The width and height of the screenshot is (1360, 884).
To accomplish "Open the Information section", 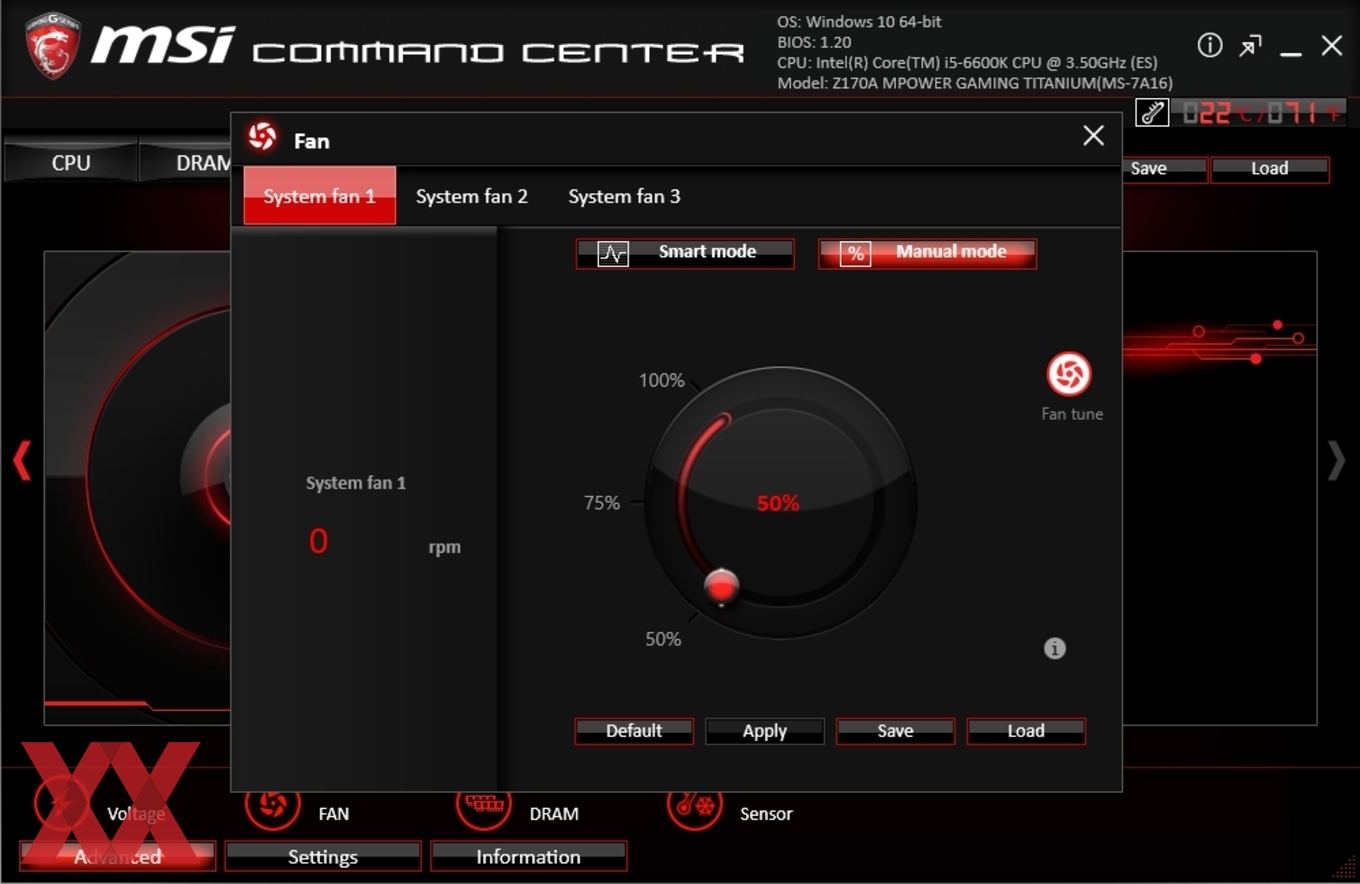I will [529, 857].
